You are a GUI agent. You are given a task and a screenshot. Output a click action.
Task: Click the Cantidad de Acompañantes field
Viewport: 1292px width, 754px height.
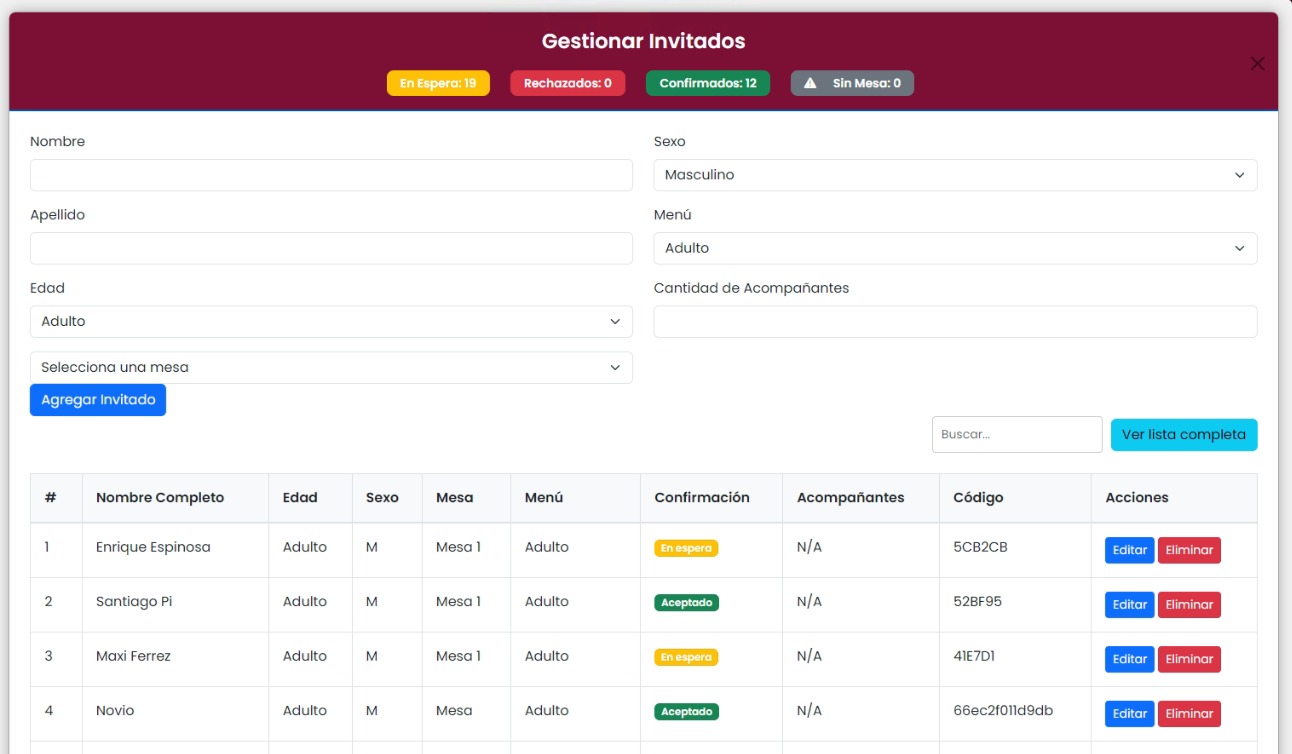(x=954, y=322)
